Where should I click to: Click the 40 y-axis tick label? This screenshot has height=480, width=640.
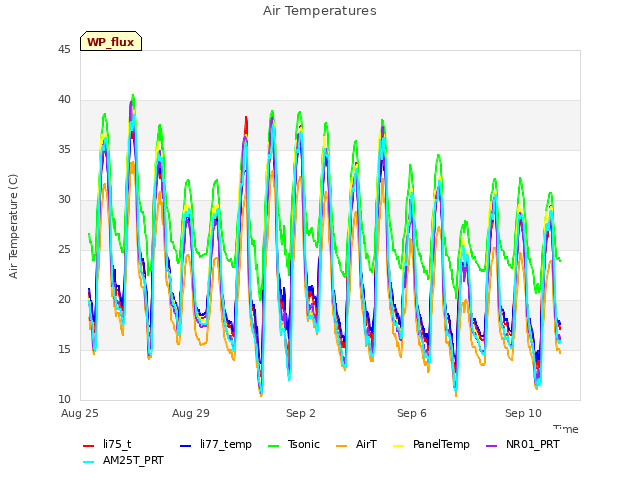64,100
